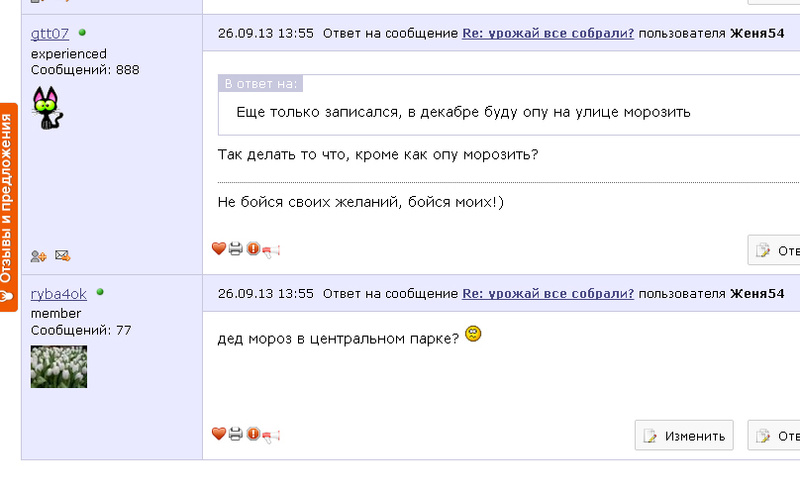Image resolution: width=800 pixels, height=484 pixels.
Task: Click the red exclamation icon under ryba4ok's post
Action: (253, 434)
